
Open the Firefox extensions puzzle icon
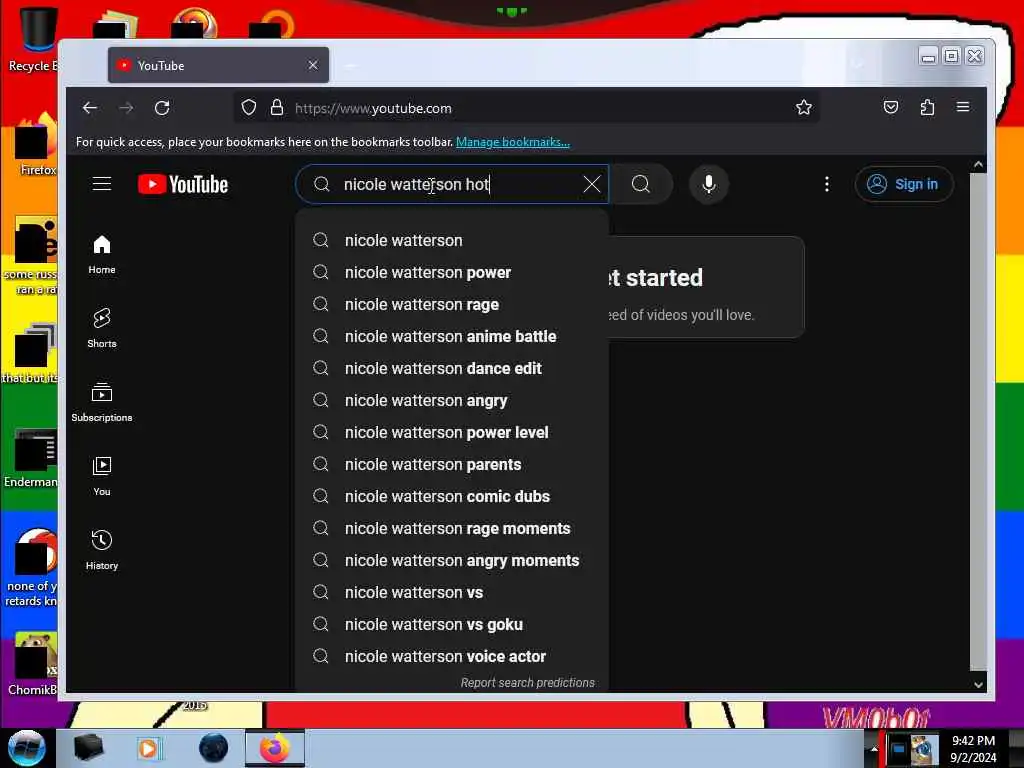pos(927,107)
